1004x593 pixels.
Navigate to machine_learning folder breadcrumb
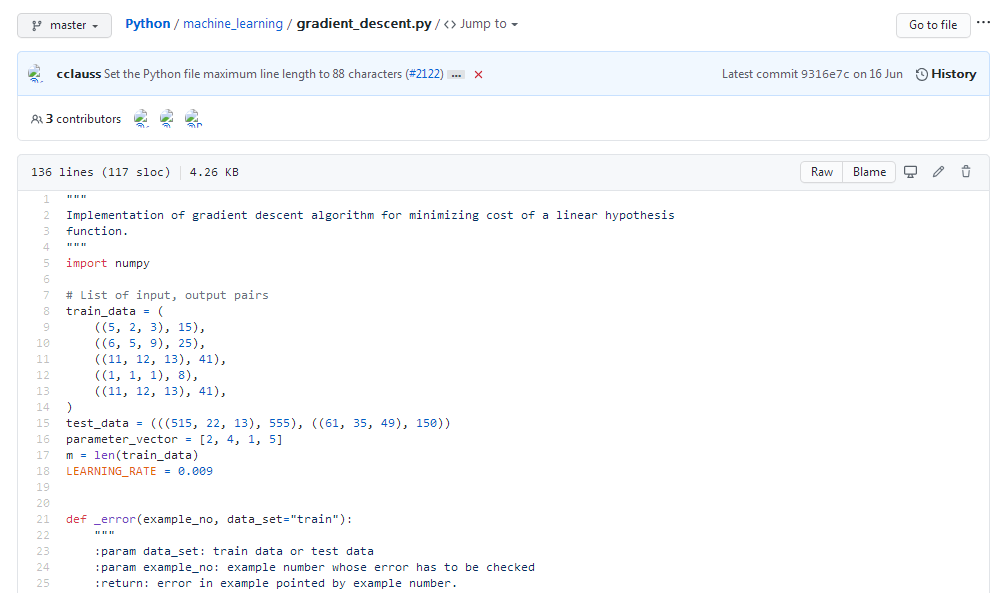pyautogui.click(x=232, y=24)
